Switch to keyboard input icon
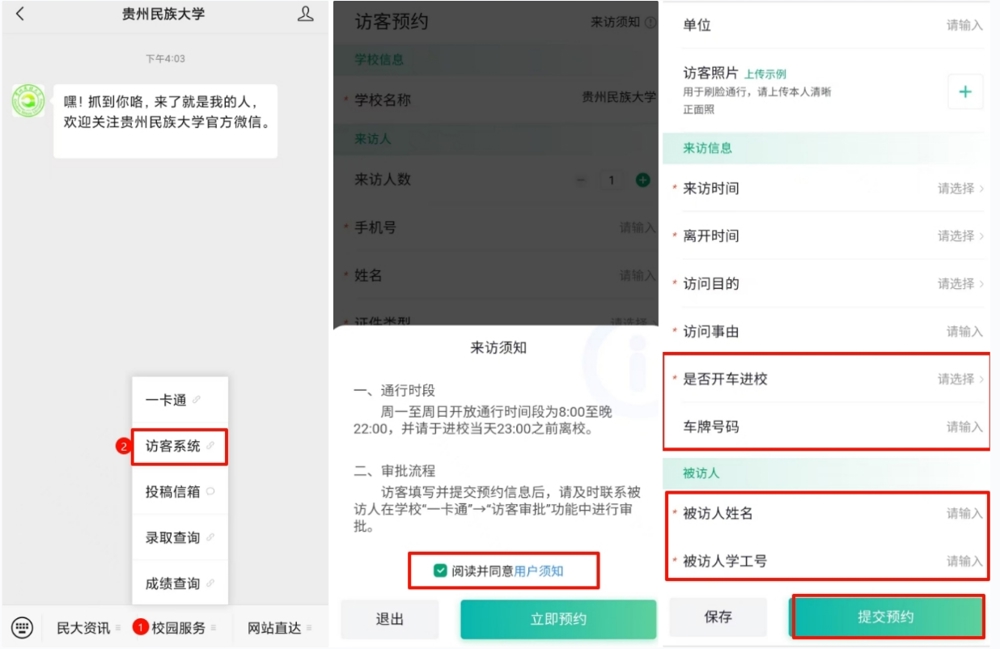Screen dimensions: 1000x649 click(x=22, y=627)
